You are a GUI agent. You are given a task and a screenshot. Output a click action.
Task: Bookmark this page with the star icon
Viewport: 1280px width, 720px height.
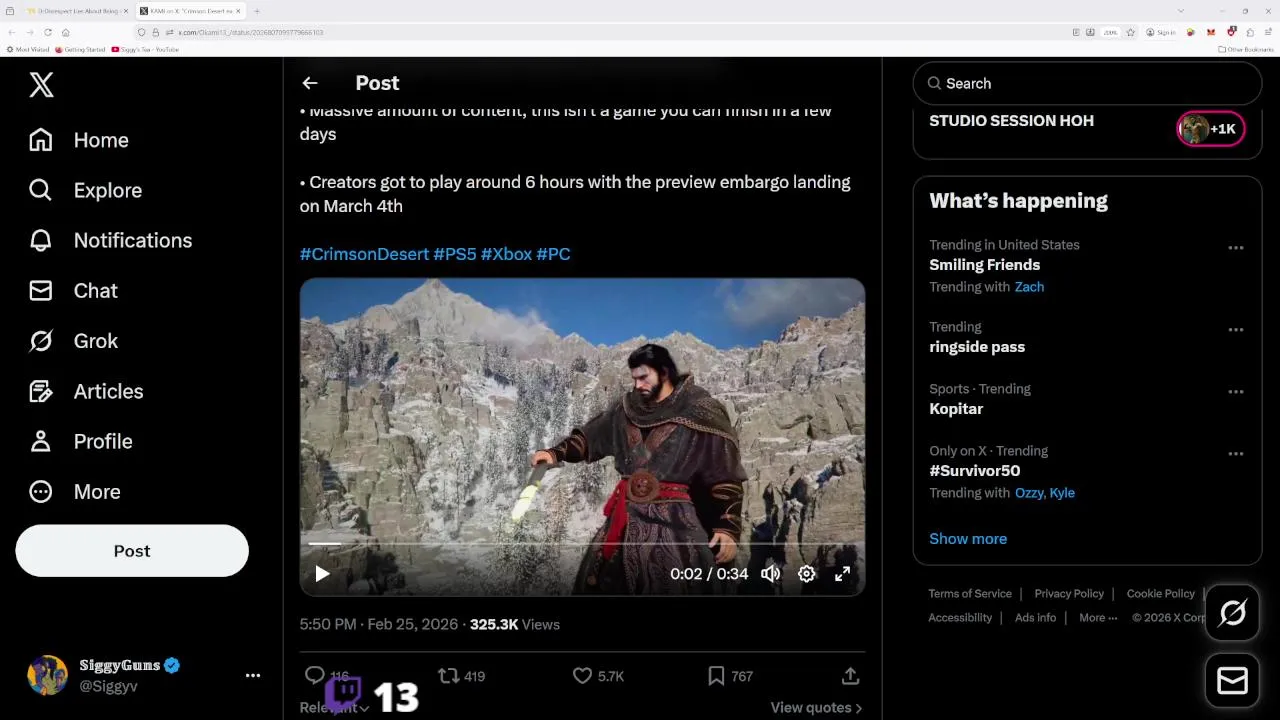click(x=1131, y=32)
